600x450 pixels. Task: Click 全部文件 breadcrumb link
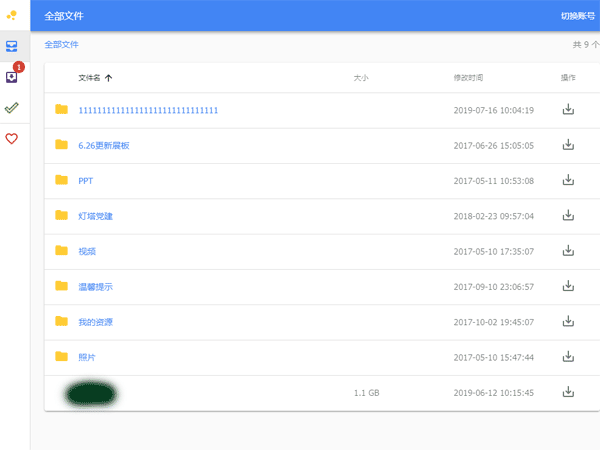(x=61, y=45)
